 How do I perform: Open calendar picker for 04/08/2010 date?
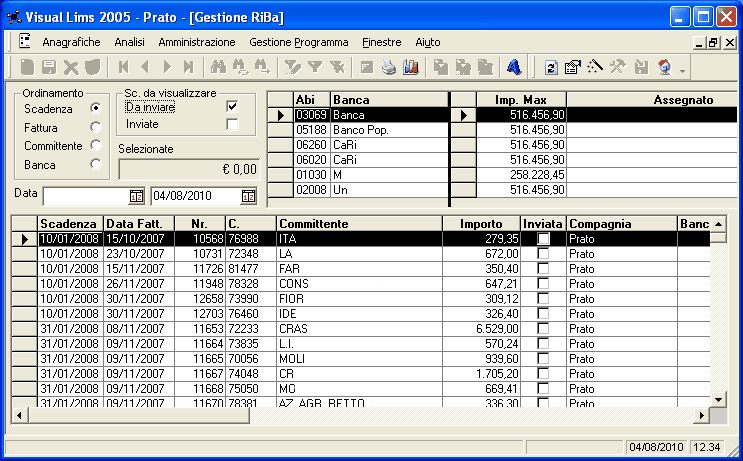248,196
